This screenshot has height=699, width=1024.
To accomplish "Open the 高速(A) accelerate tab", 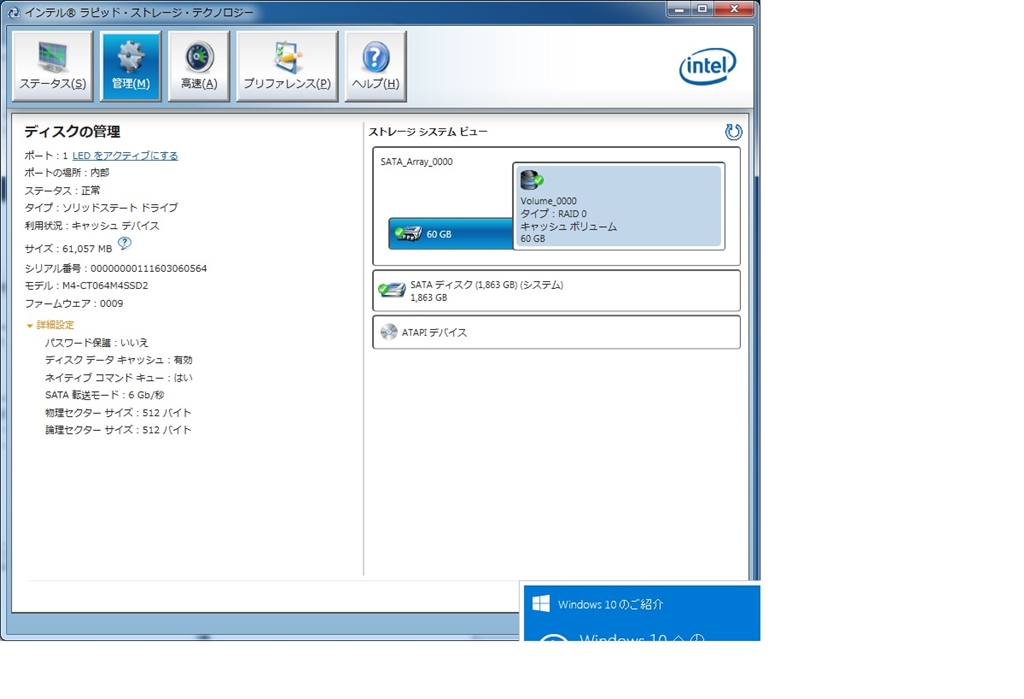I will click(199, 67).
